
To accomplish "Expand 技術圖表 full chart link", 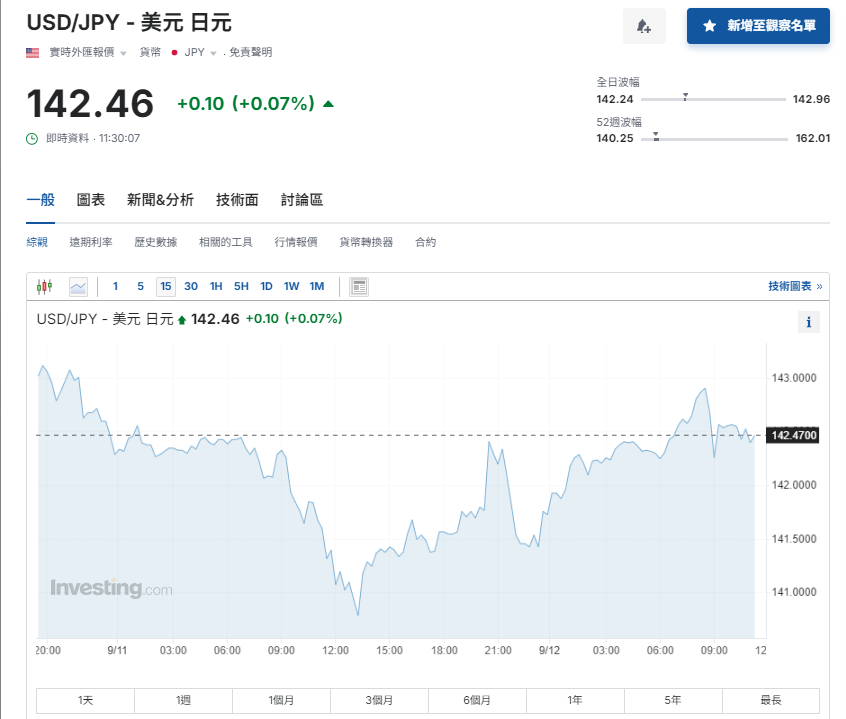I will pyautogui.click(x=794, y=287).
